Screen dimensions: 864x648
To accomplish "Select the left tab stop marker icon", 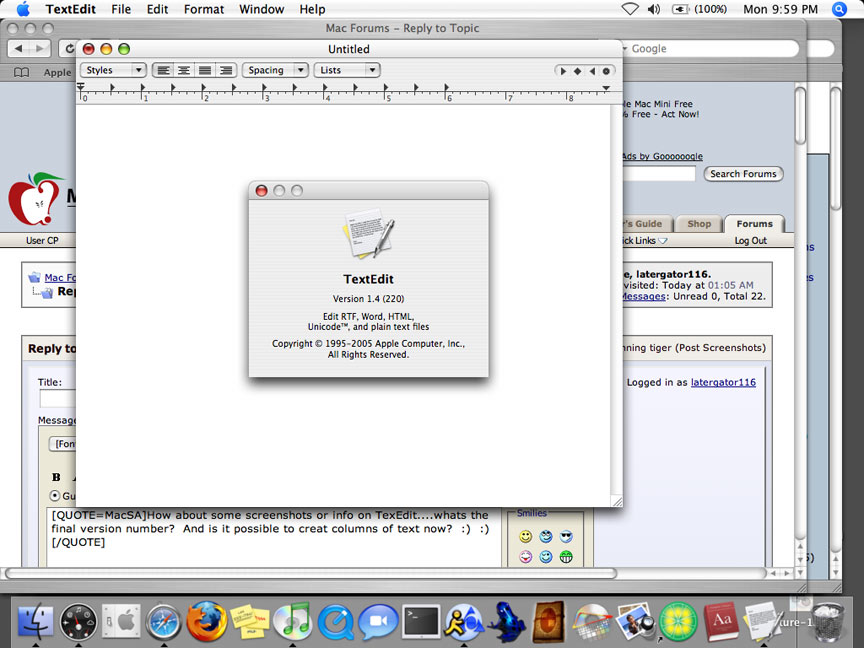I will 563,71.
